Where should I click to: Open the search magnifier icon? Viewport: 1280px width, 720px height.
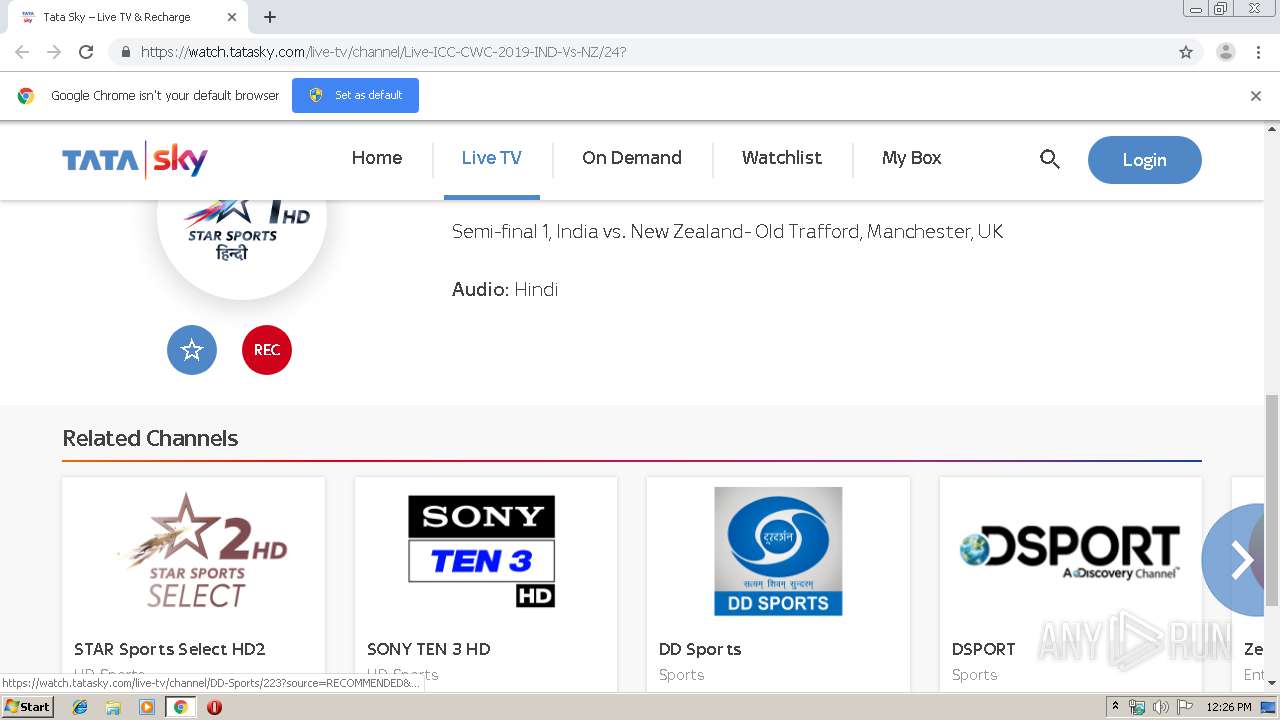1049,159
